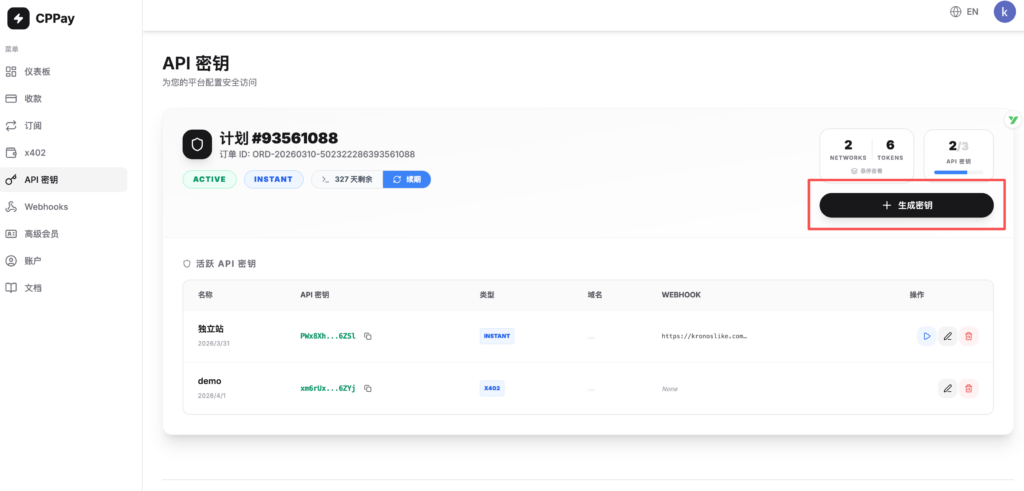Click the 独立站 webhook URL https://kronoslike.com

(704, 336)
